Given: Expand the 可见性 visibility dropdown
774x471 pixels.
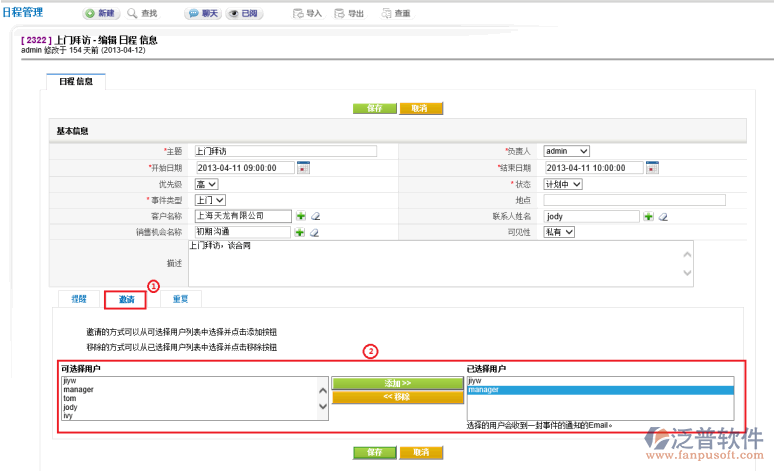Looking at the screenshot, I should (560, 232).
